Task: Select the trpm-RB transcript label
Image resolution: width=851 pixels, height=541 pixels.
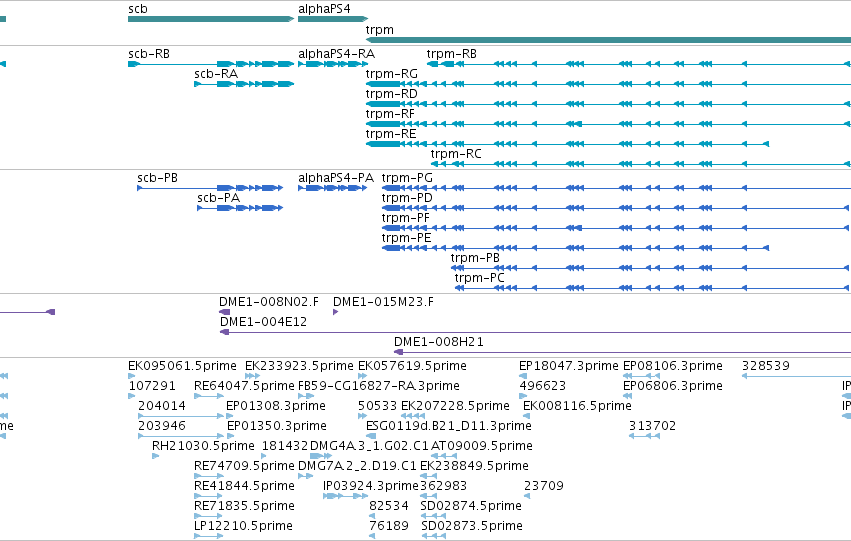Action: pyautogui.click(x=452, y=54)
